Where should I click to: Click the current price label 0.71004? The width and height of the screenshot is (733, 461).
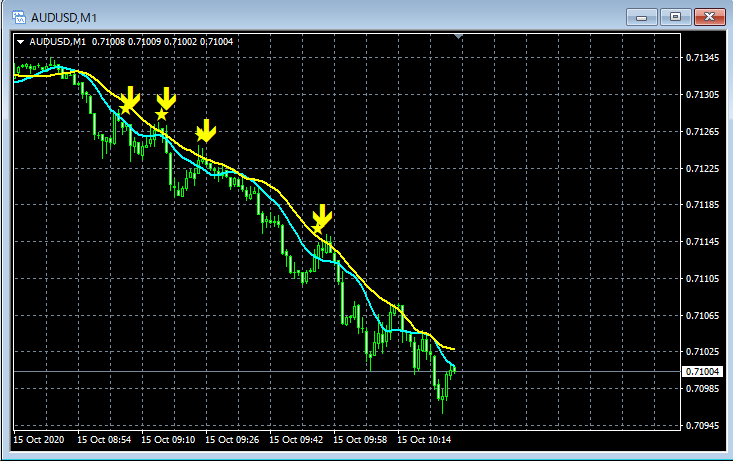702,371
